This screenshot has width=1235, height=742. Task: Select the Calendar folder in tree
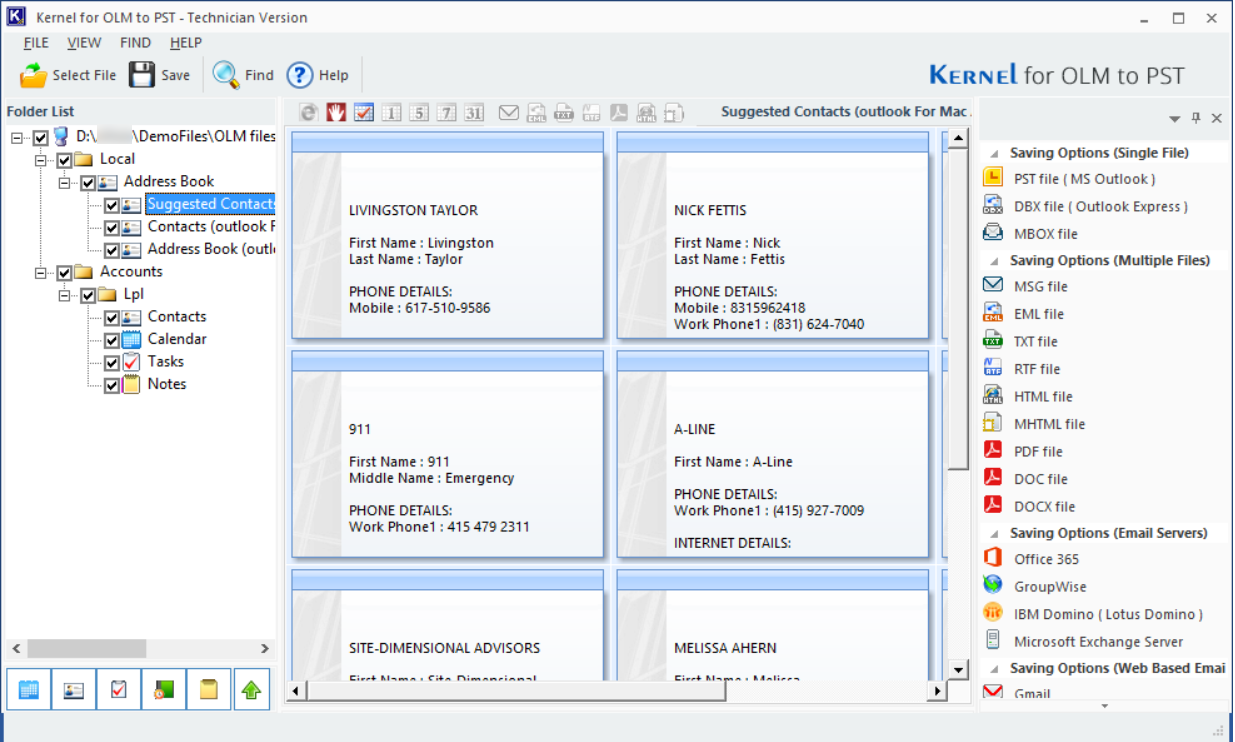click(x=177, y=339)
